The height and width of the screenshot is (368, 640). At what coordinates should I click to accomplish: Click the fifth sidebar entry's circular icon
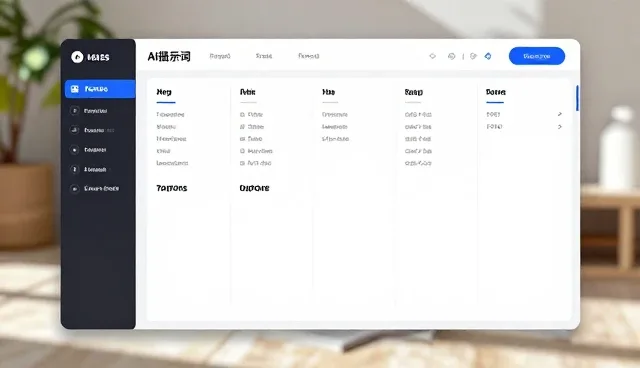pyautogui.click(x=74, y=169)
